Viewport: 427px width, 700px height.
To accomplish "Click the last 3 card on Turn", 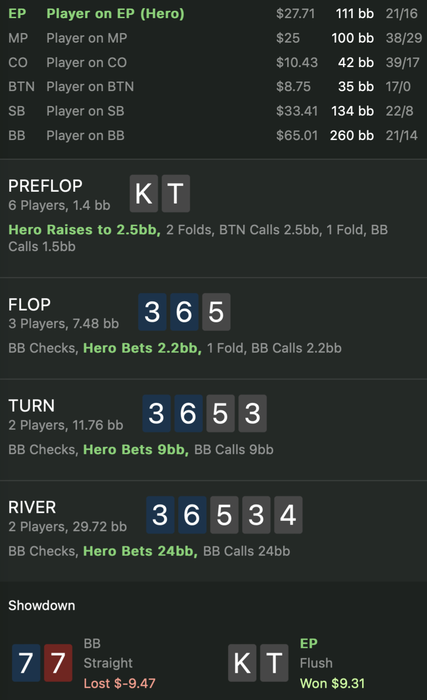I will click(x=252, y=413).
